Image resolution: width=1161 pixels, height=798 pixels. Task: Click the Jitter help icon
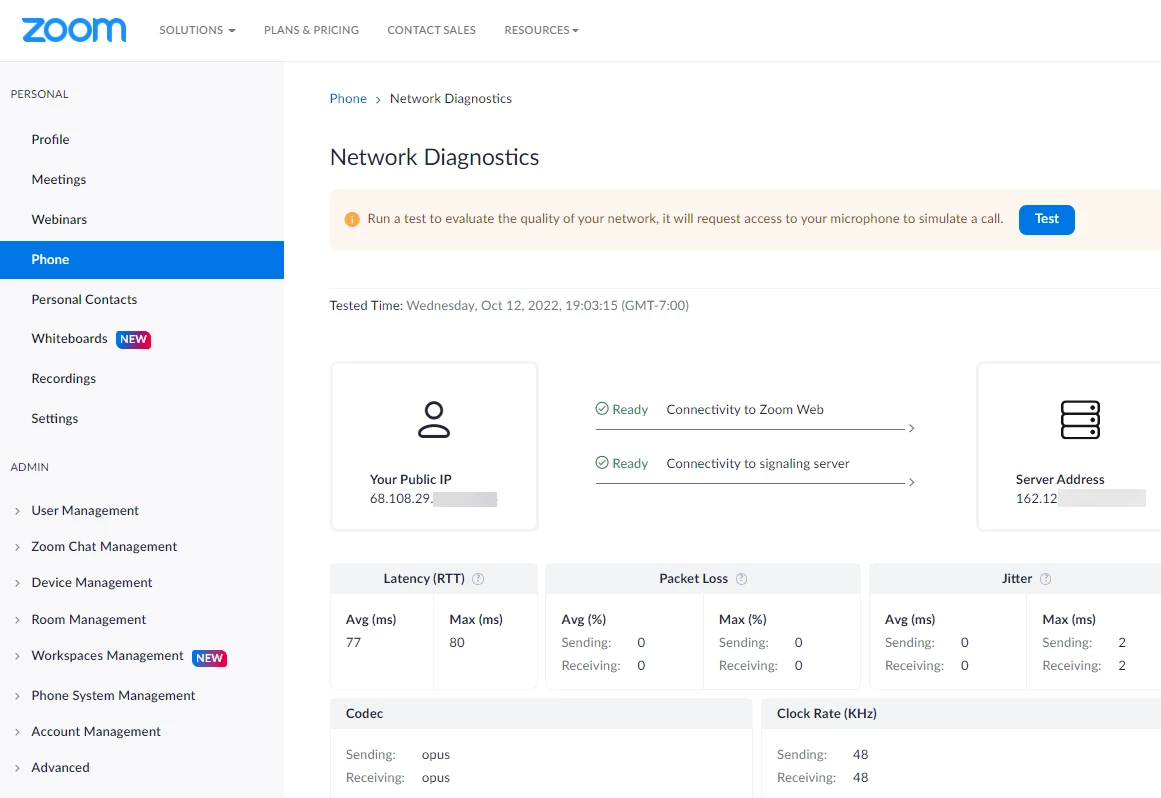click(1045, 579)
